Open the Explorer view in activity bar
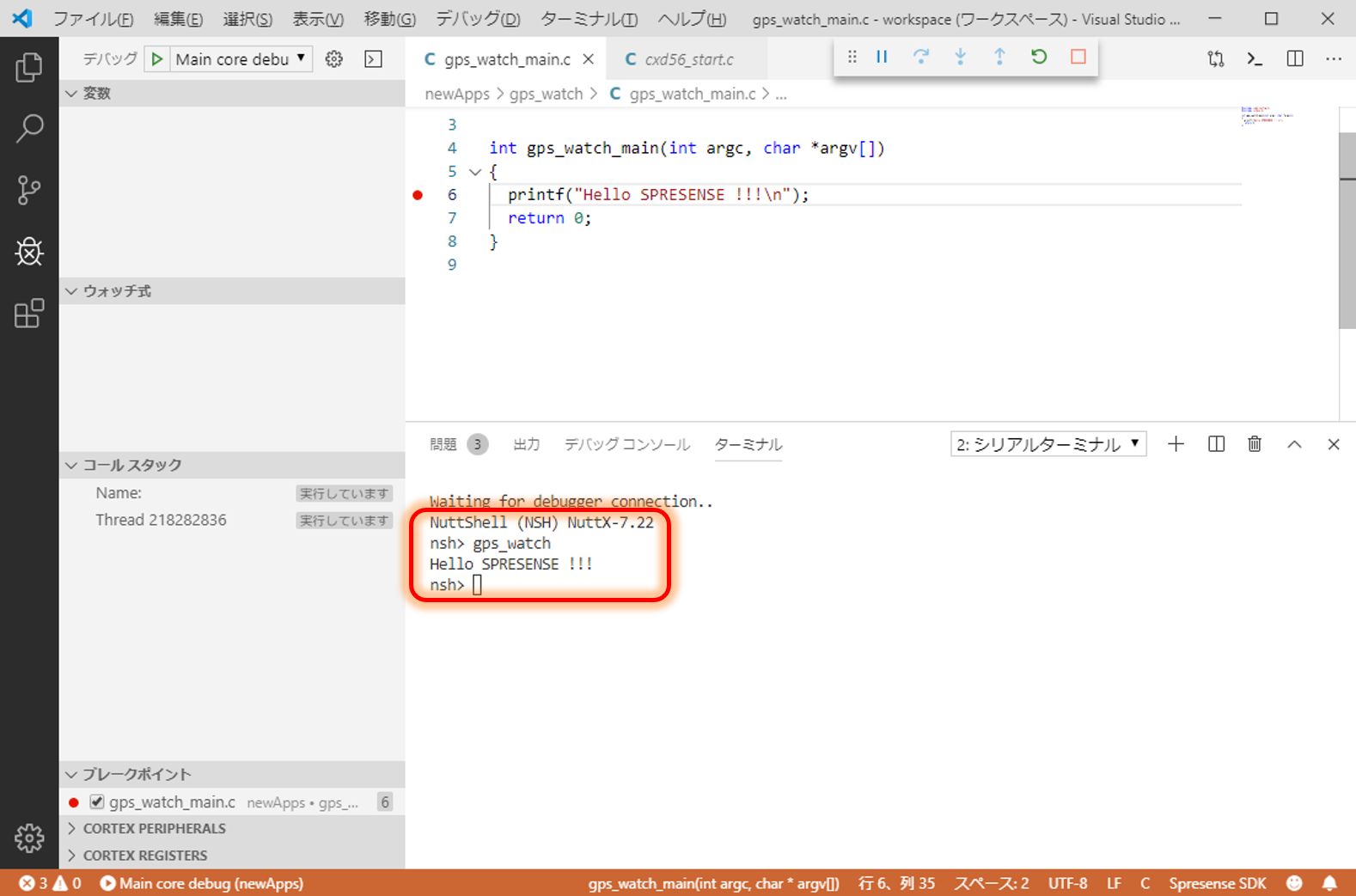1356x896 pixels. click(29, 67)
